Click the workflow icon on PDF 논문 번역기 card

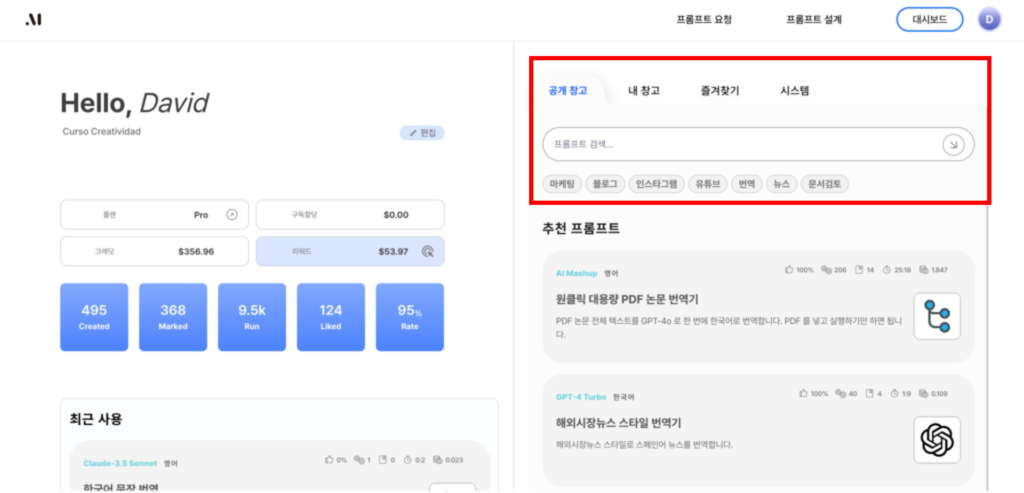tap(937, 316)
